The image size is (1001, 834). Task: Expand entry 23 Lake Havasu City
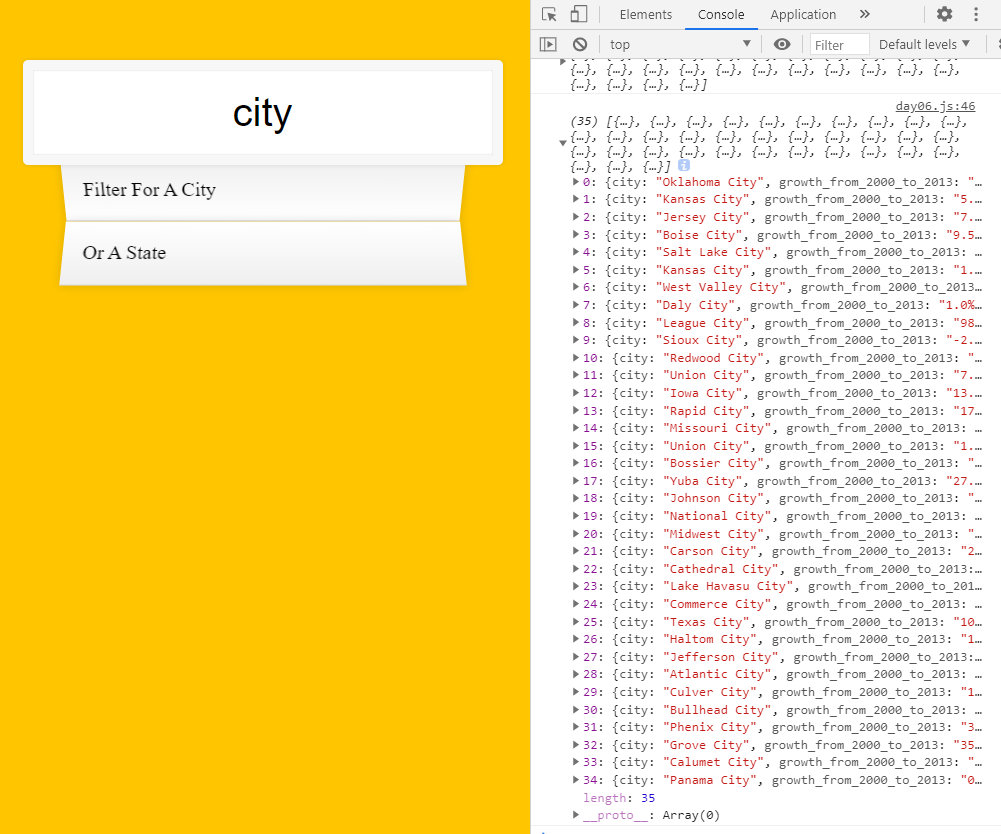[576, 587]
